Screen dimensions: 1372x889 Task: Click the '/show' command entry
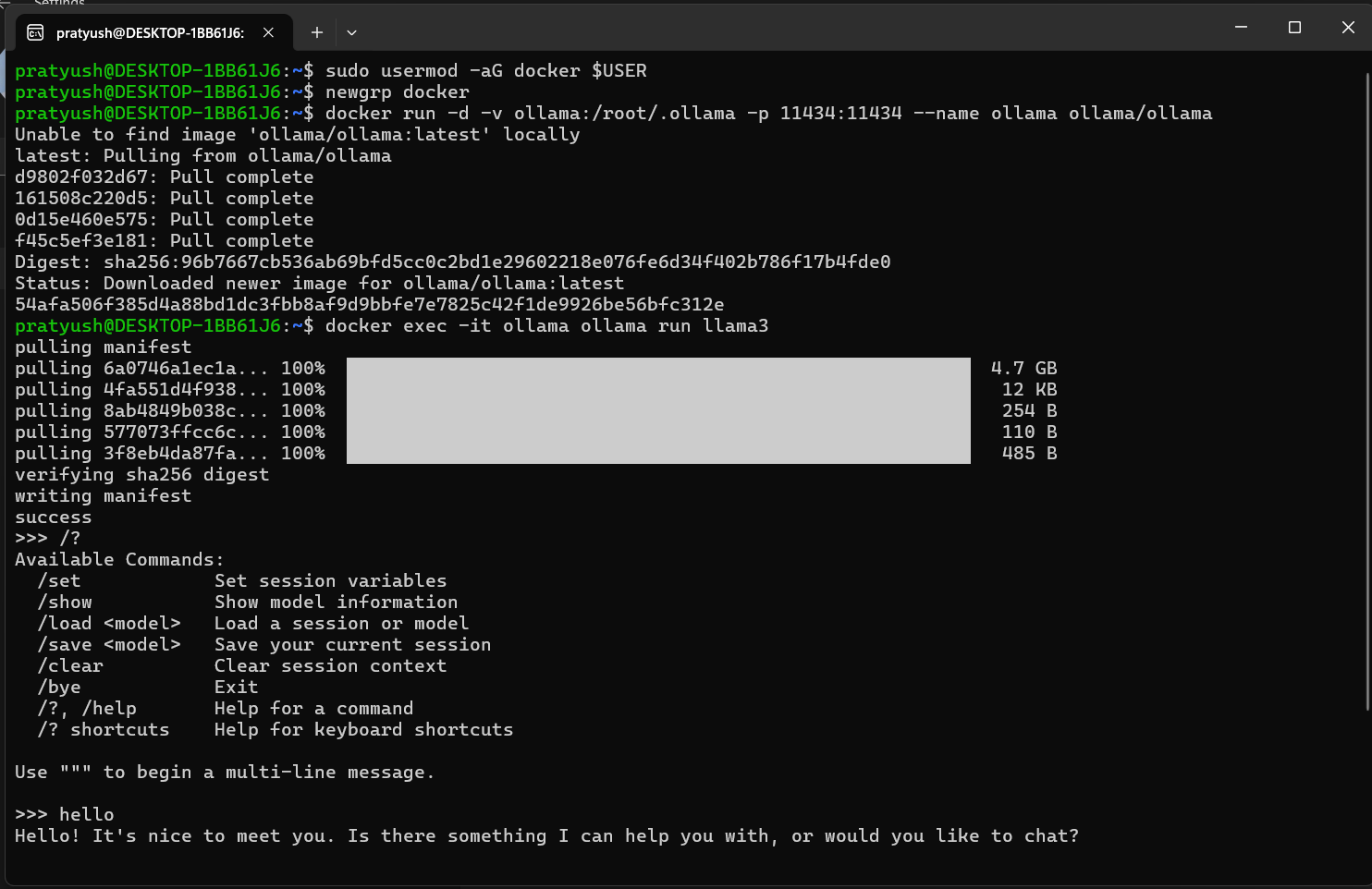click(65, 603)
